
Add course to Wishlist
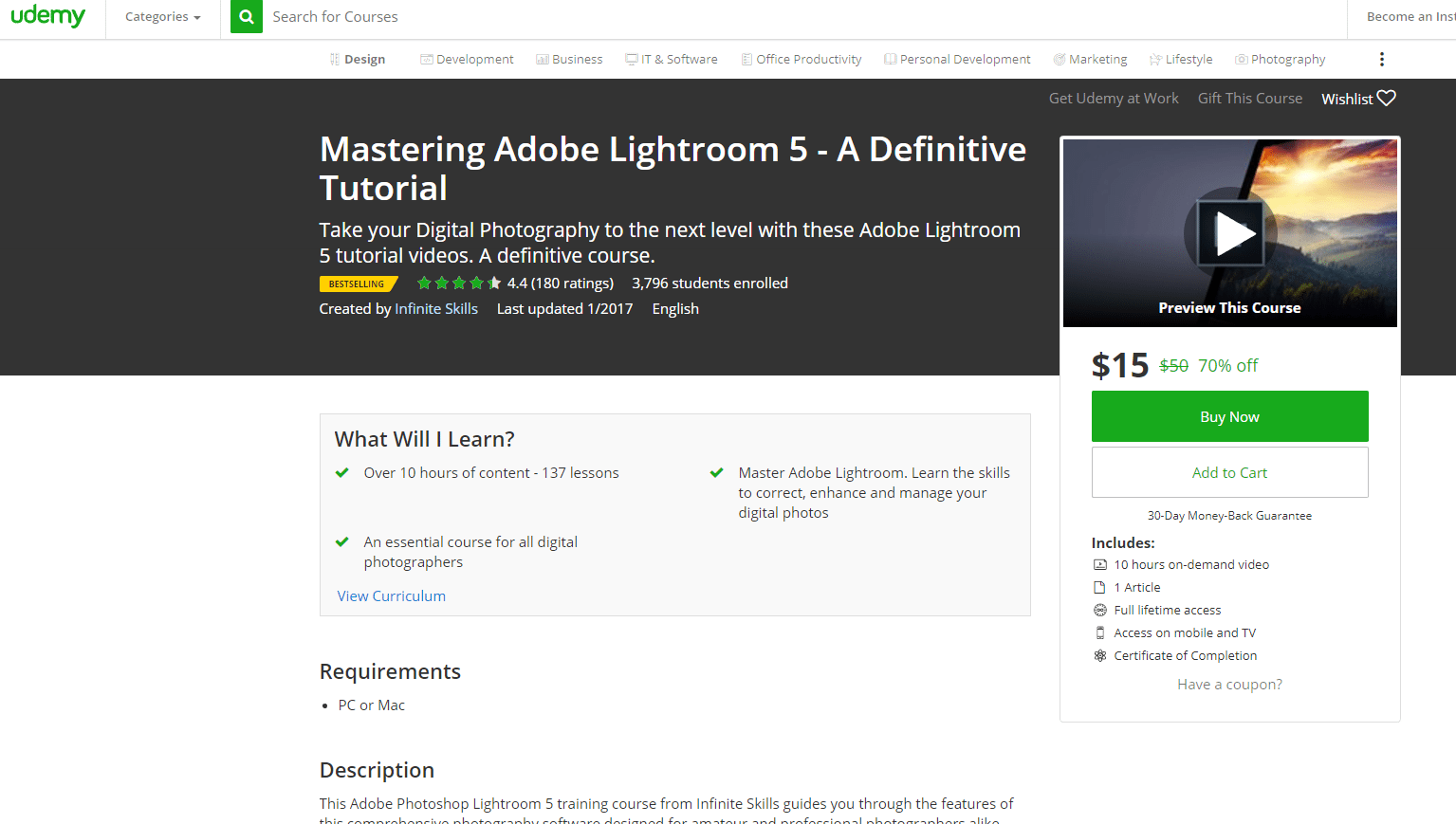pyautogui.click(x=1358, y=99)
